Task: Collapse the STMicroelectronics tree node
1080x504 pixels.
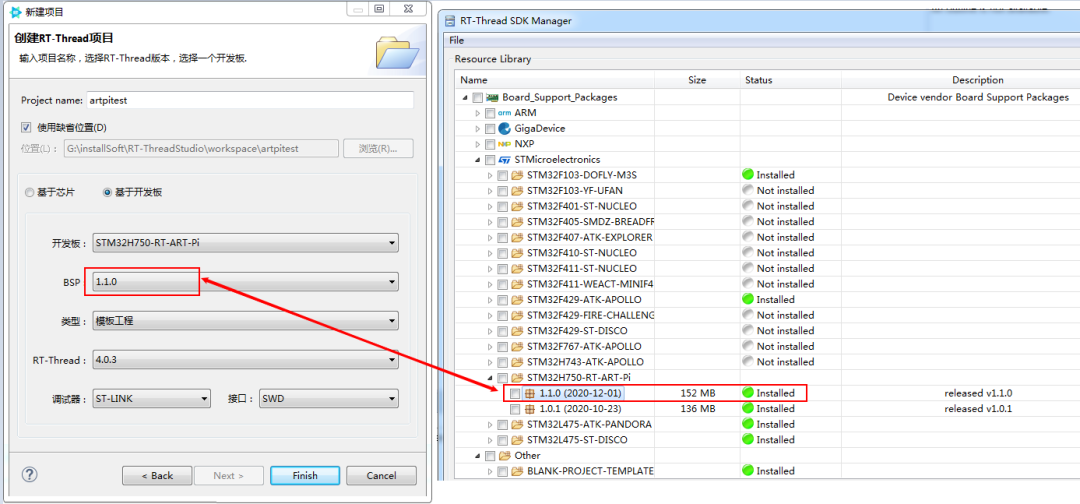Action: 478,160
